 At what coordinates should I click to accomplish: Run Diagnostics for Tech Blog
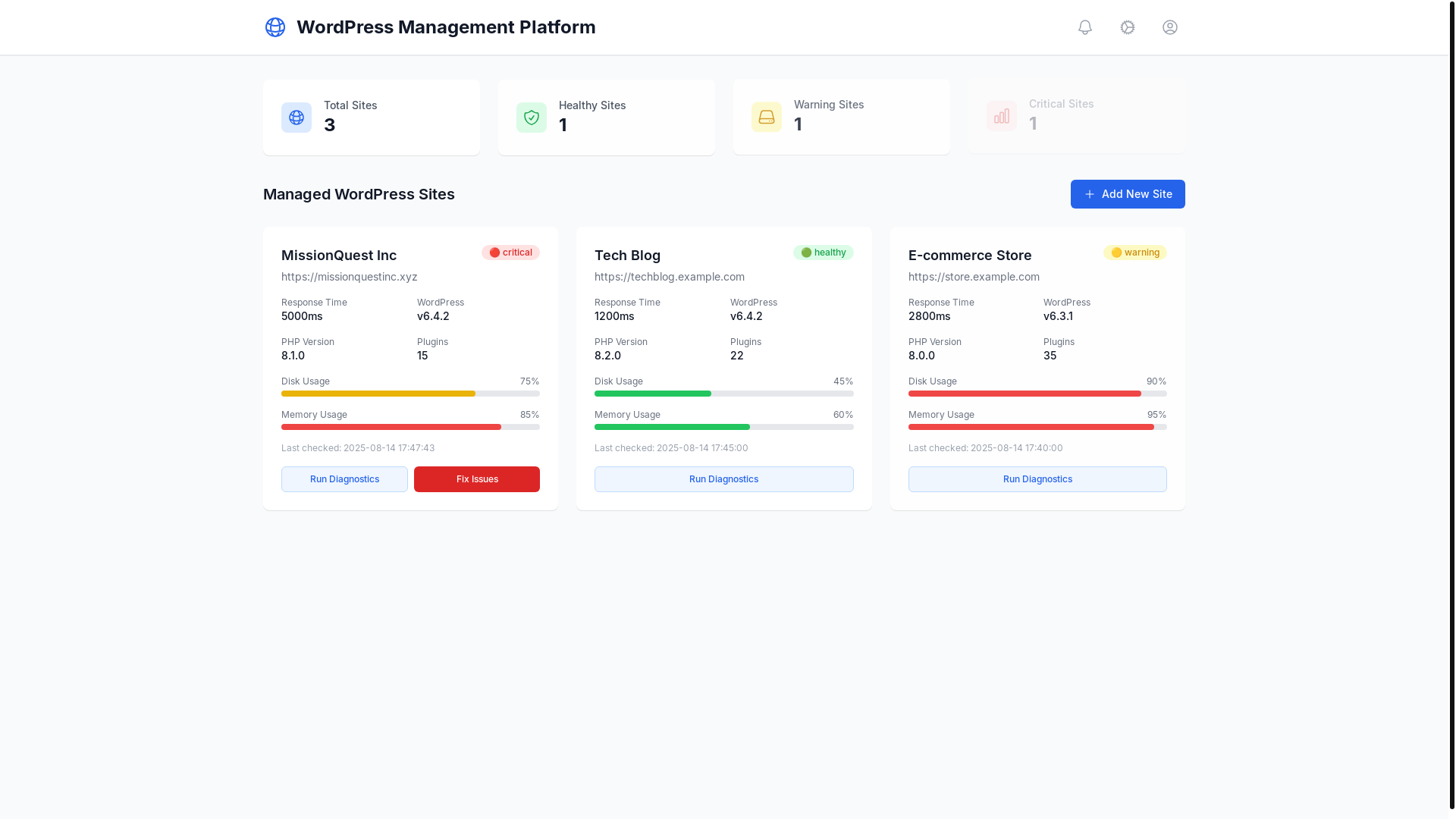[x=724, y=479]
